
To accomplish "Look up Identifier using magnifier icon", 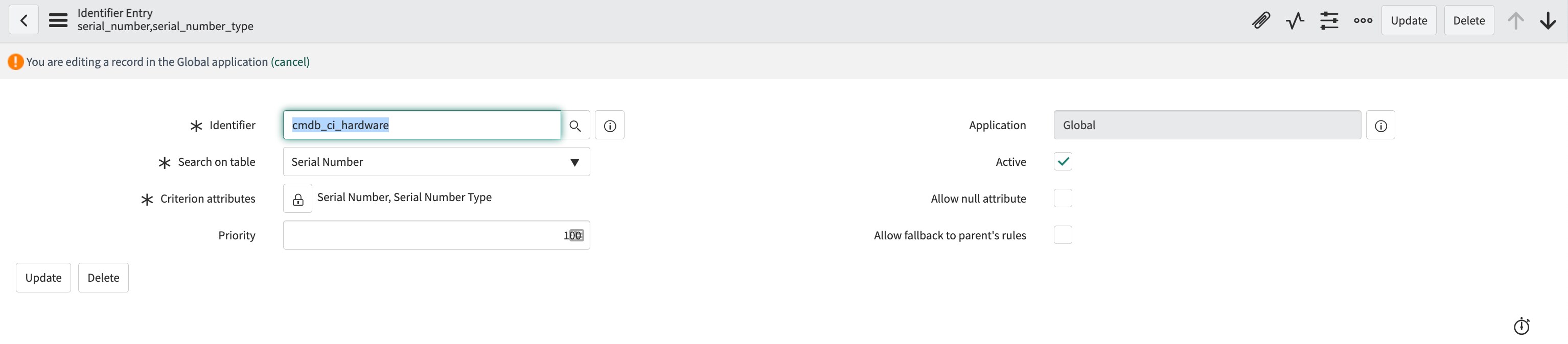I will coord(575,125).
